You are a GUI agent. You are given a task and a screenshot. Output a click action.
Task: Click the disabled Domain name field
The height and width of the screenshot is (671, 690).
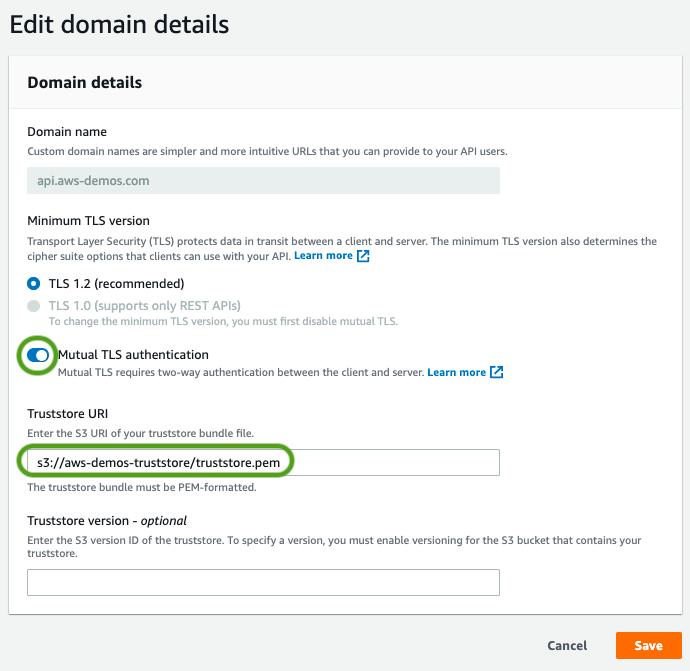pos(262,181)
